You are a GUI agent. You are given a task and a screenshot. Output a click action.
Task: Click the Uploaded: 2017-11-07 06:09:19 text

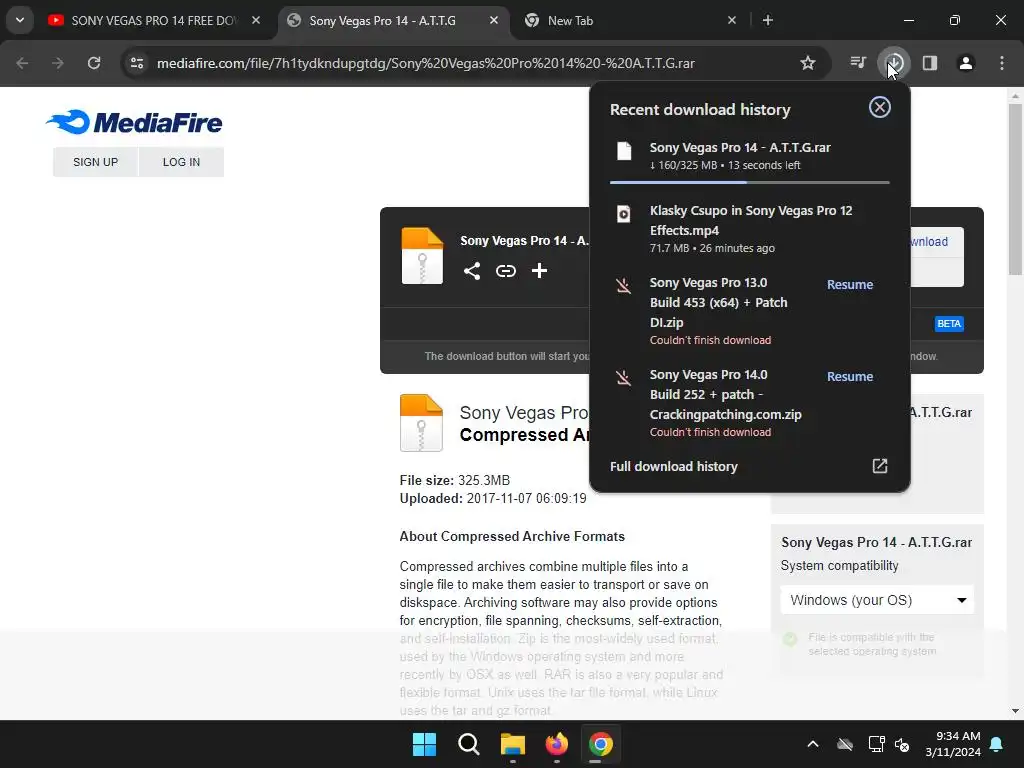point(493,498)
